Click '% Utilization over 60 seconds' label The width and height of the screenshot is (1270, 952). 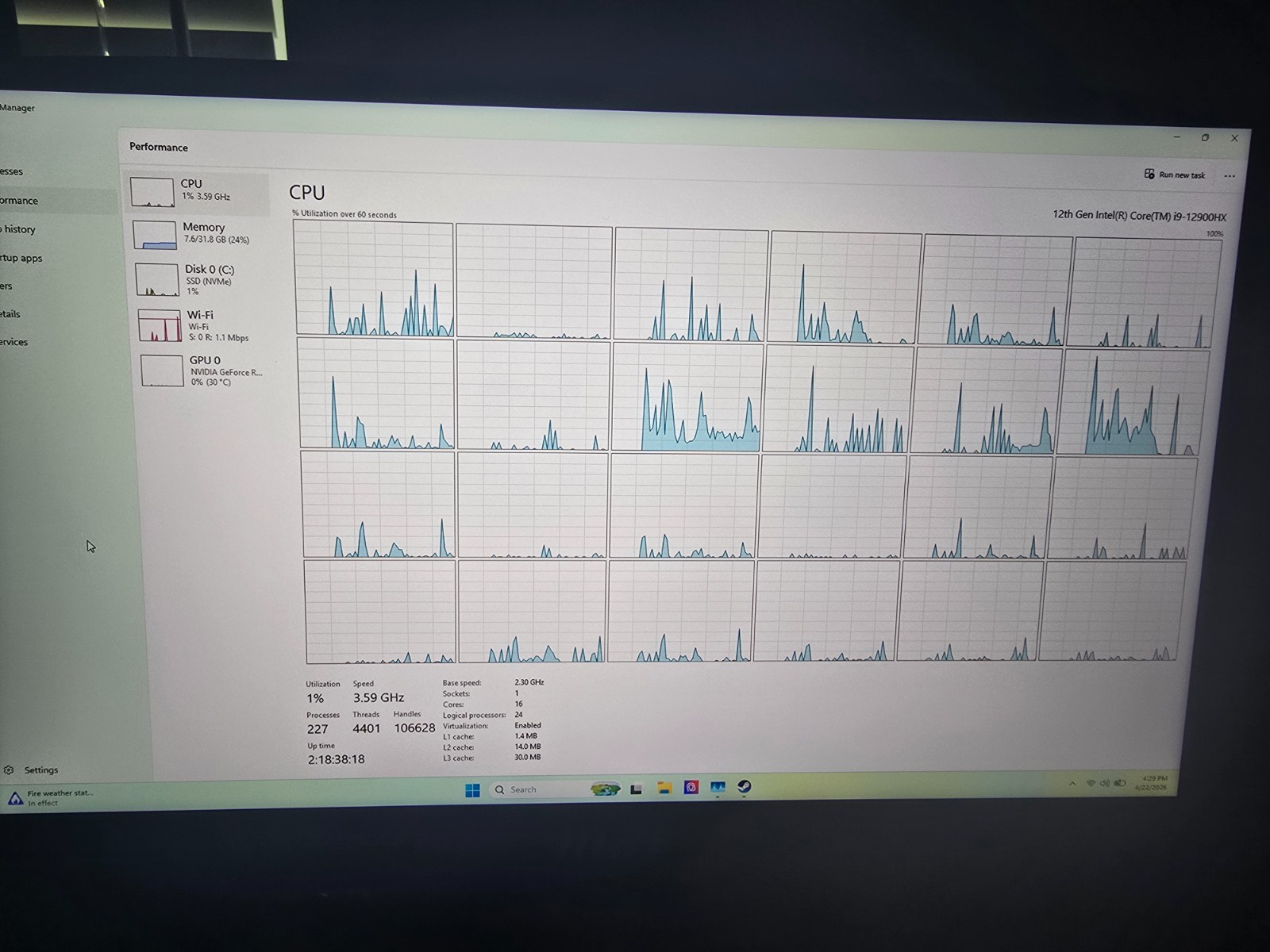pos(344,214)
